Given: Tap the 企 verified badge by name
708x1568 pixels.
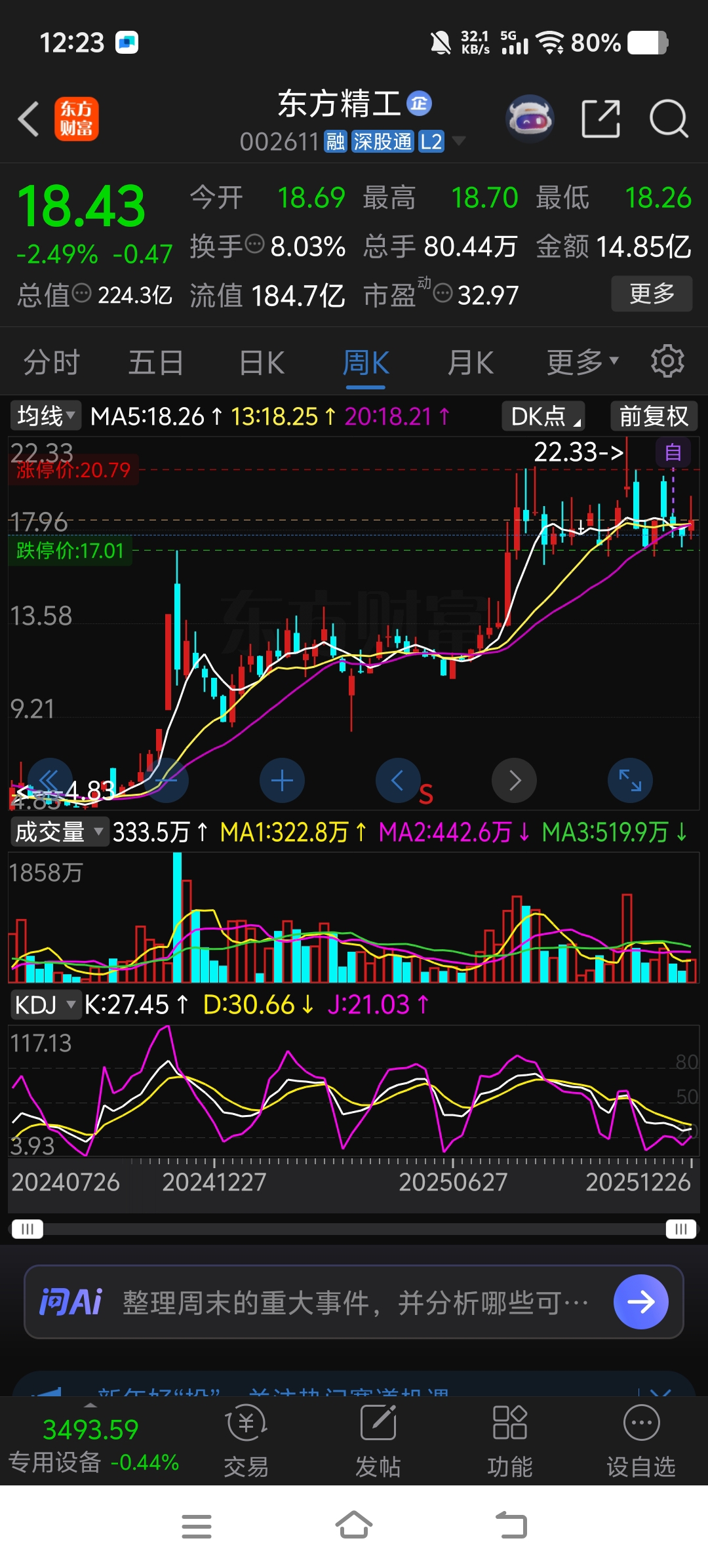Looking at the screenshot, I should [419, 104].
